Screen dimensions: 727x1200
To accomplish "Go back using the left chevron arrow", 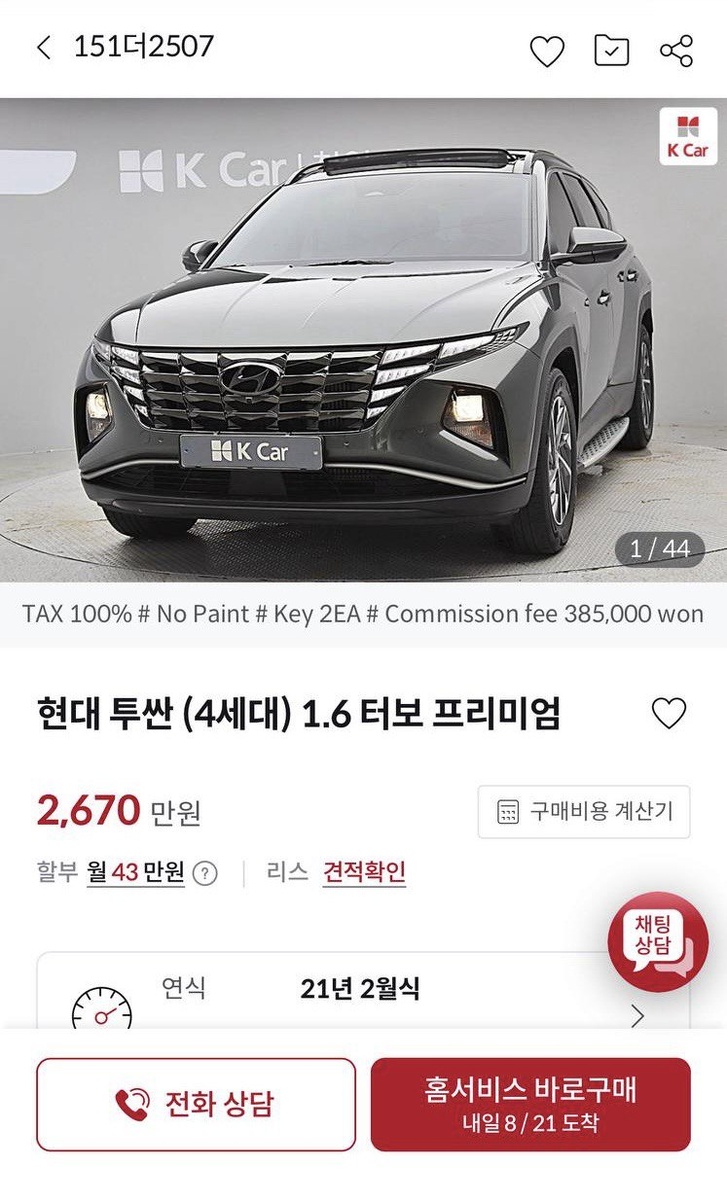I will click(43, 47).
